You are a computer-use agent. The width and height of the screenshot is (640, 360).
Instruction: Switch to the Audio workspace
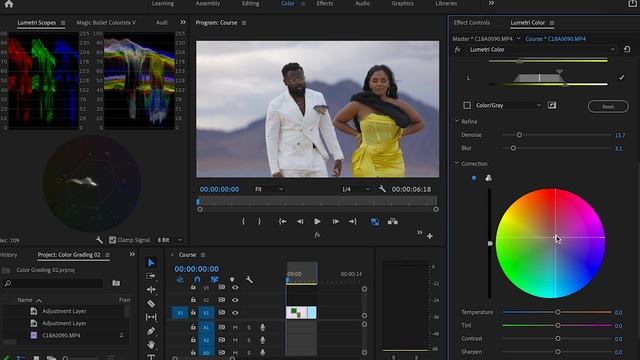(x=362, y=3)
